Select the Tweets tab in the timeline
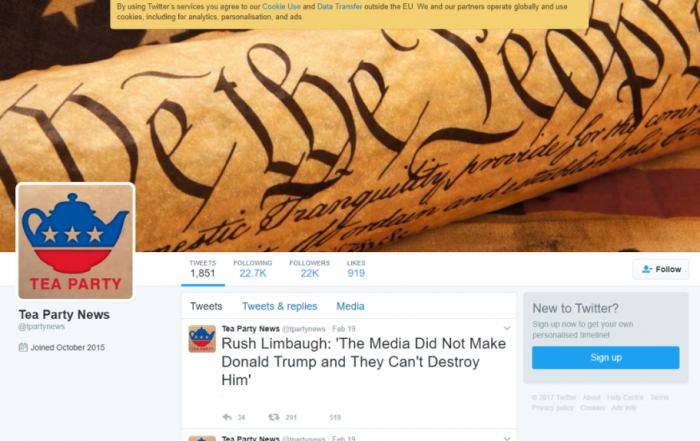700x441 pixels. (206, 306)
